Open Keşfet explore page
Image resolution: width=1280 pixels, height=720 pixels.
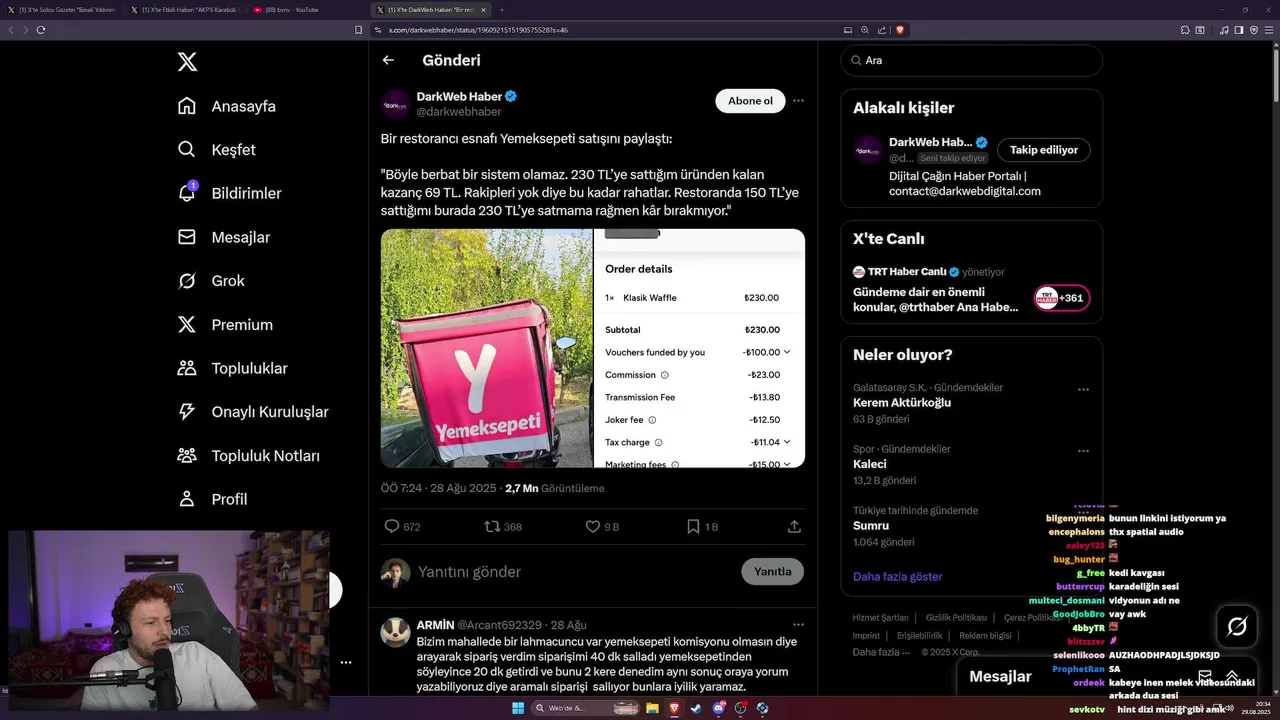pyautogui.click(x=217, y=150)
